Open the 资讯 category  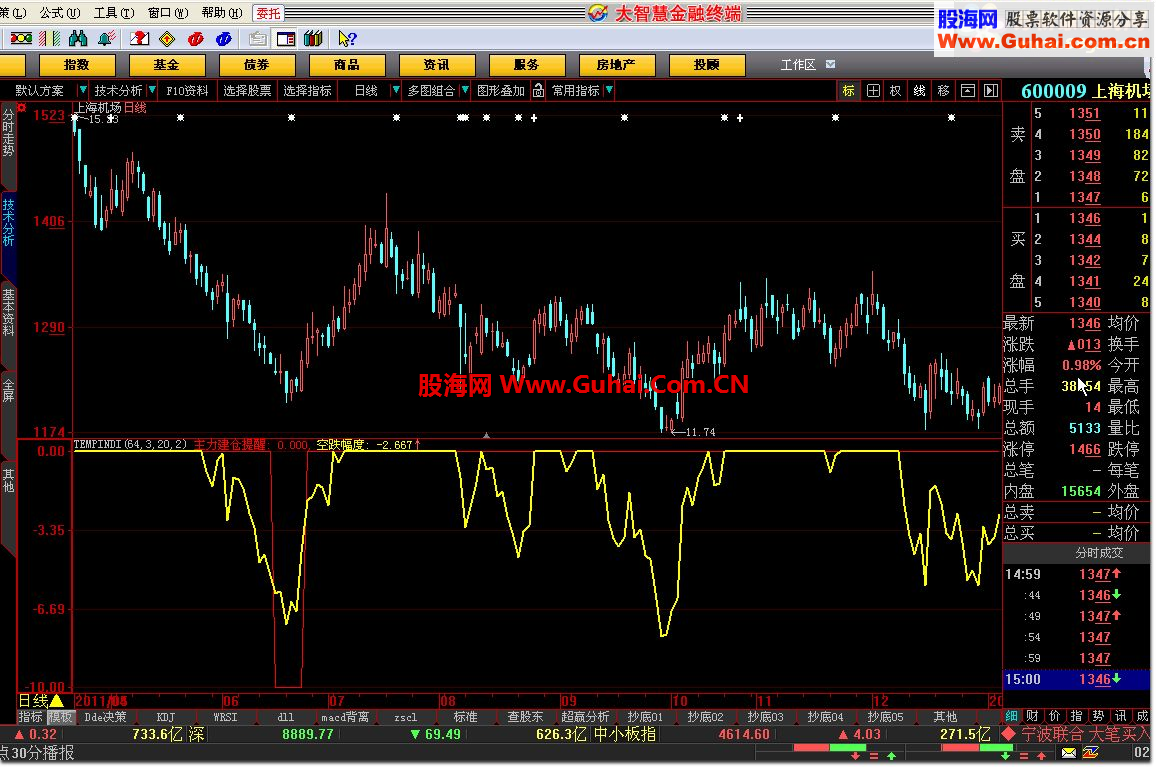pyautogui.click(x=436, y=65)
